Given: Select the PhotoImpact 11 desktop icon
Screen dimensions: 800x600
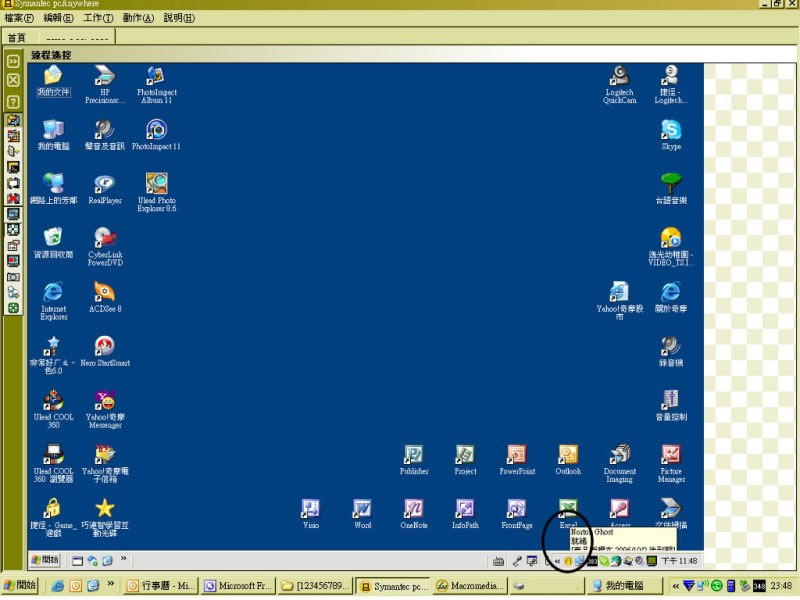Looking at the screenshot, I should (x=156, y=135).
